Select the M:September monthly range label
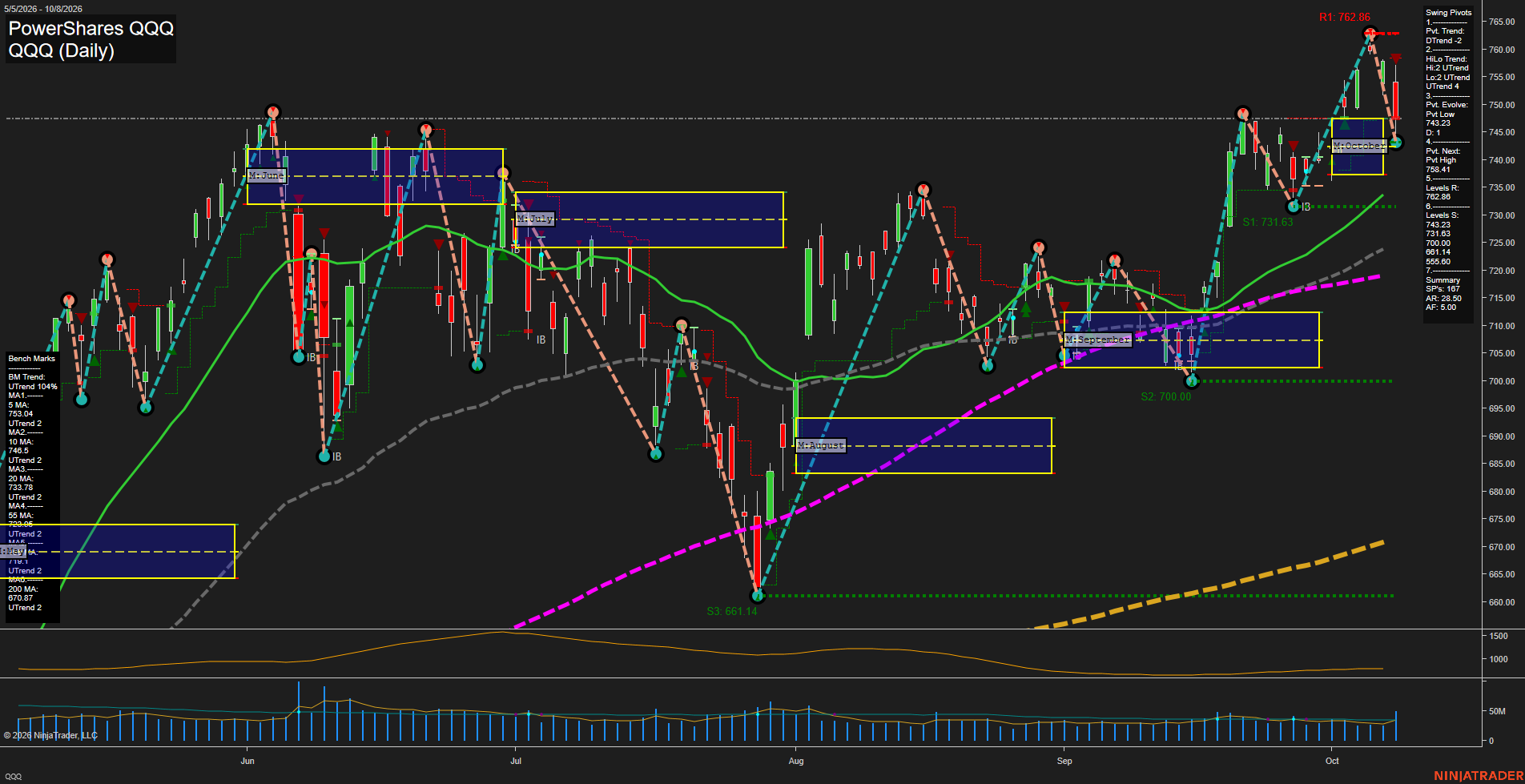 click(x=1098, y=340)
